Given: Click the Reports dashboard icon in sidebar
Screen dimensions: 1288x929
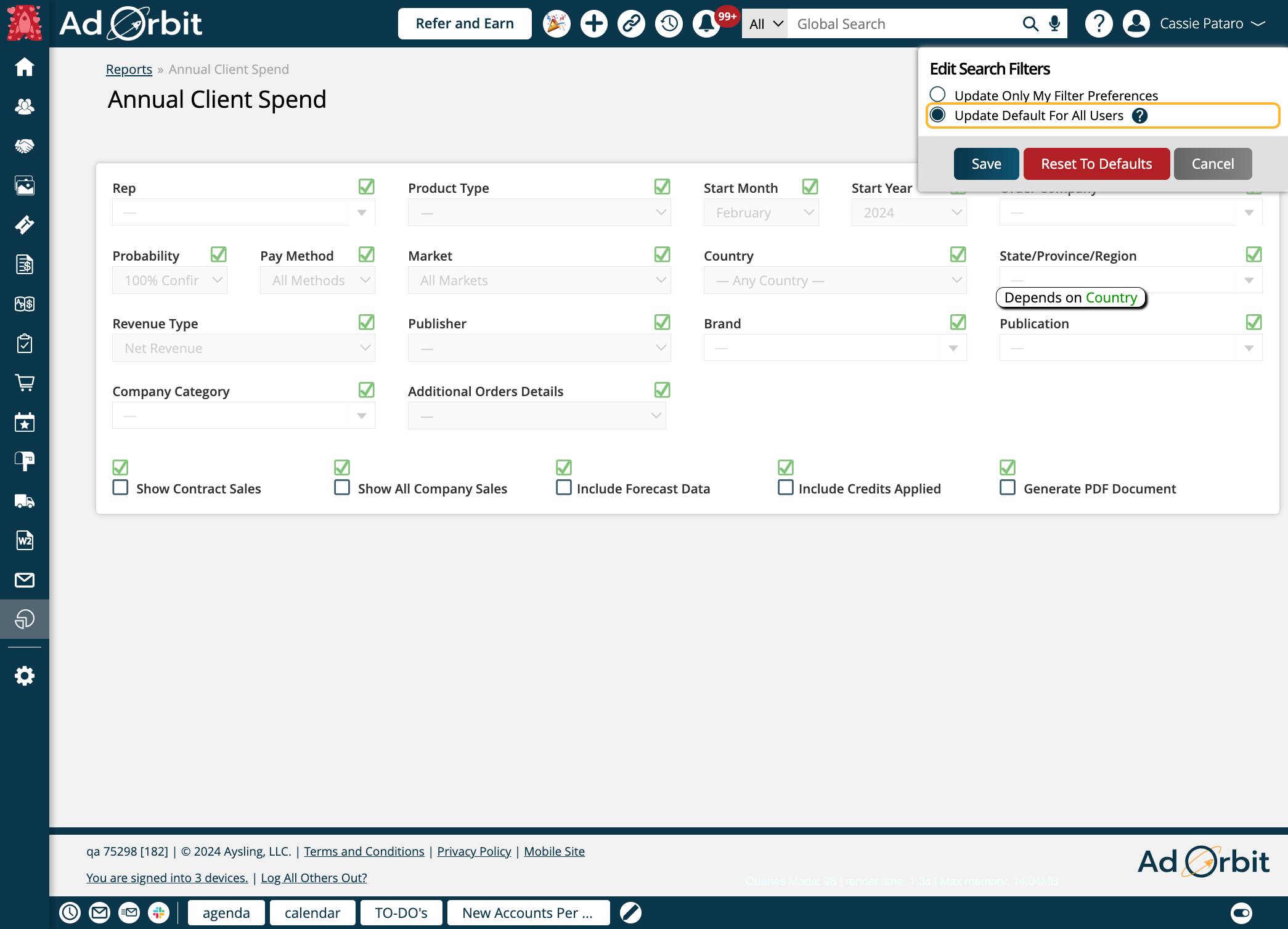Looking at the screenshot, I should pyautogui.click(x=24, y=618).
